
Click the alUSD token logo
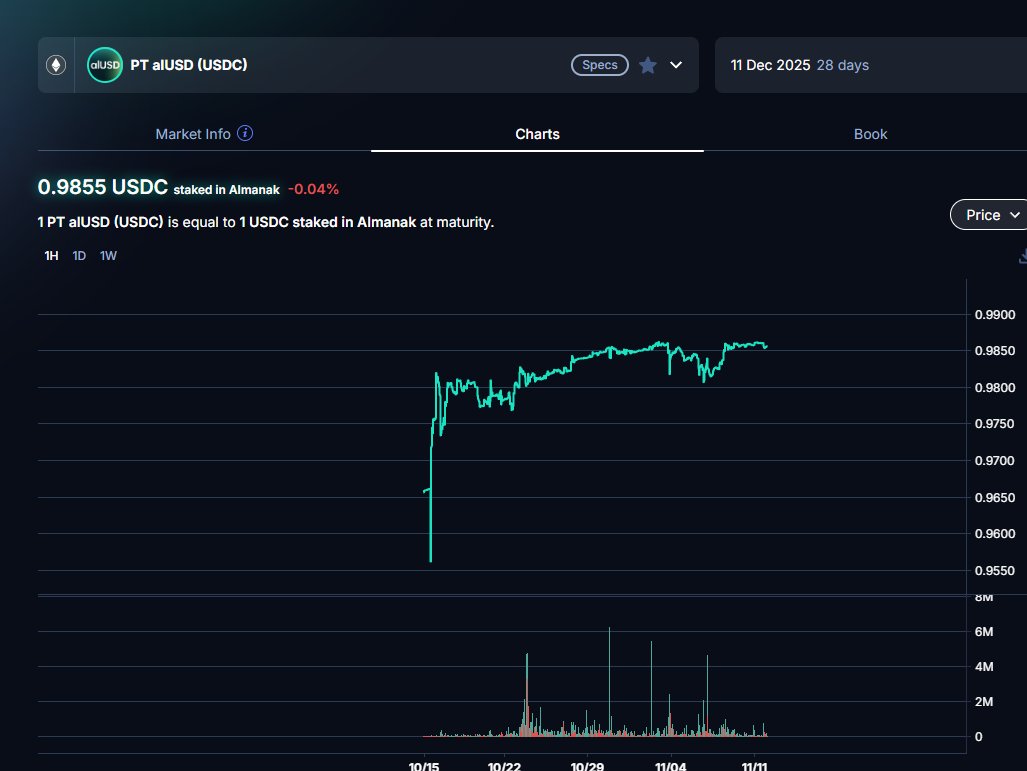coord(105,65)
